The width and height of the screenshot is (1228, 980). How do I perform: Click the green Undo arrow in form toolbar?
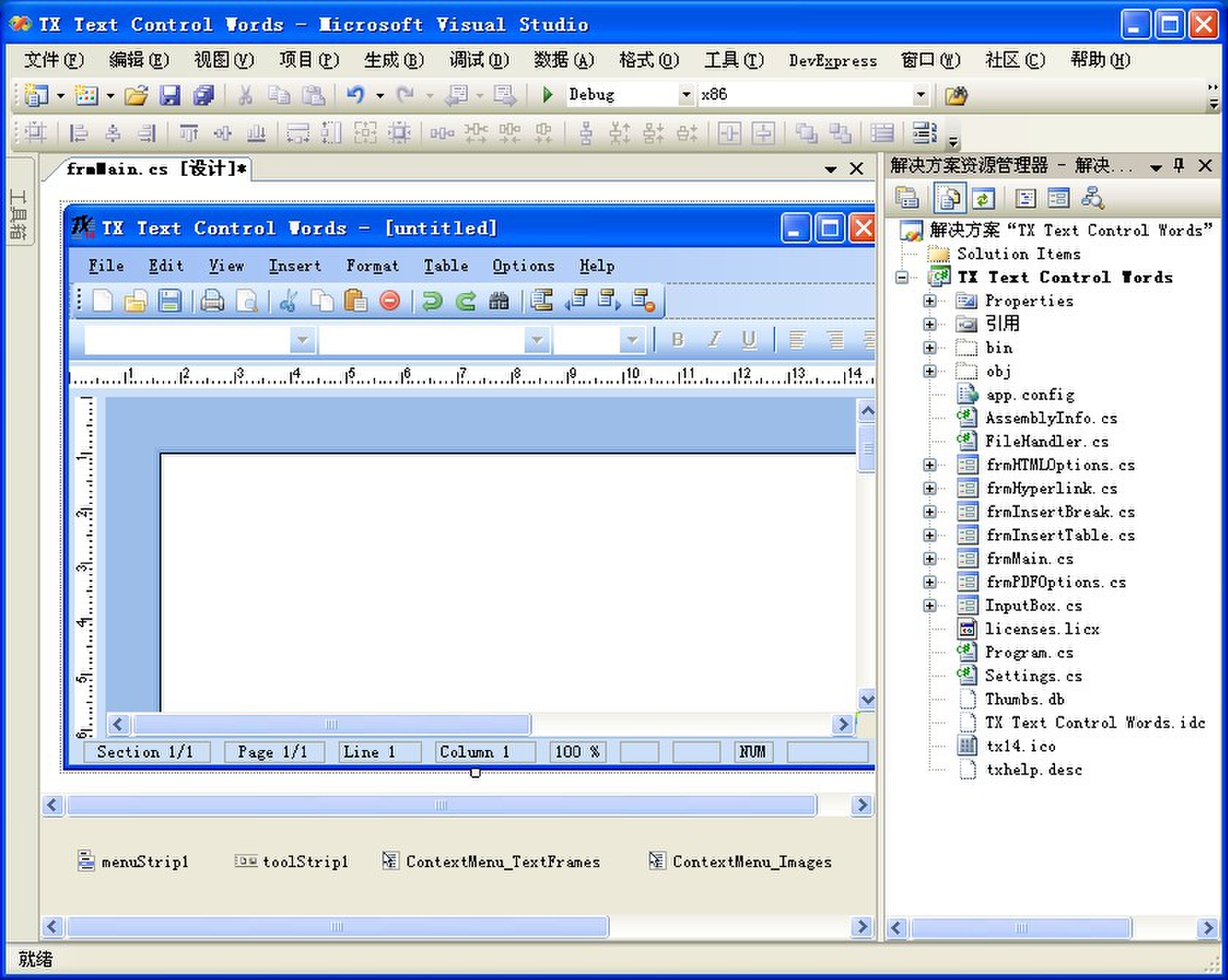pos(432,300)
